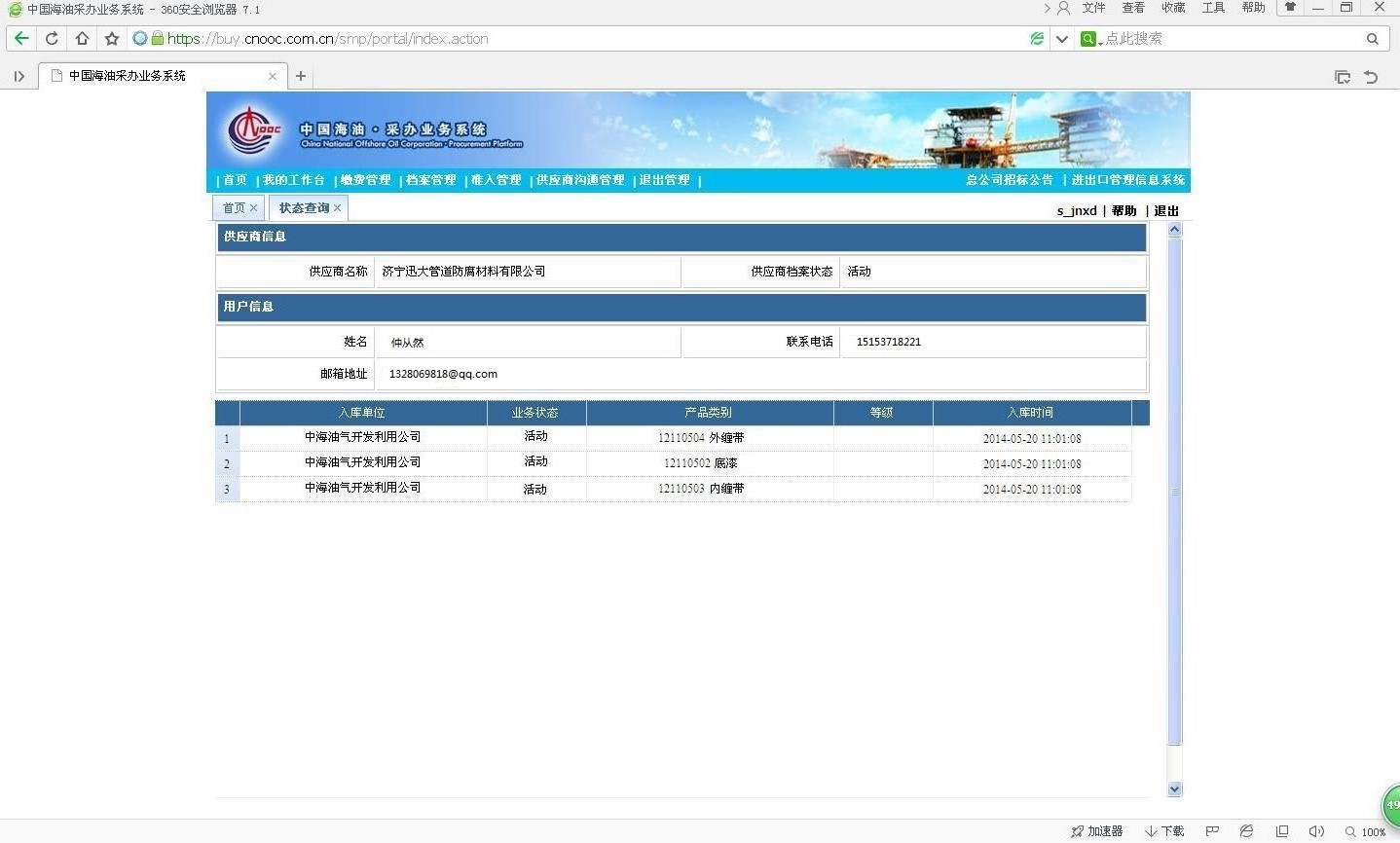This screenshot has height=843, width=1400.
Task: Click the vertical scrollbar thumb
Action: (x=1174, y=492)
